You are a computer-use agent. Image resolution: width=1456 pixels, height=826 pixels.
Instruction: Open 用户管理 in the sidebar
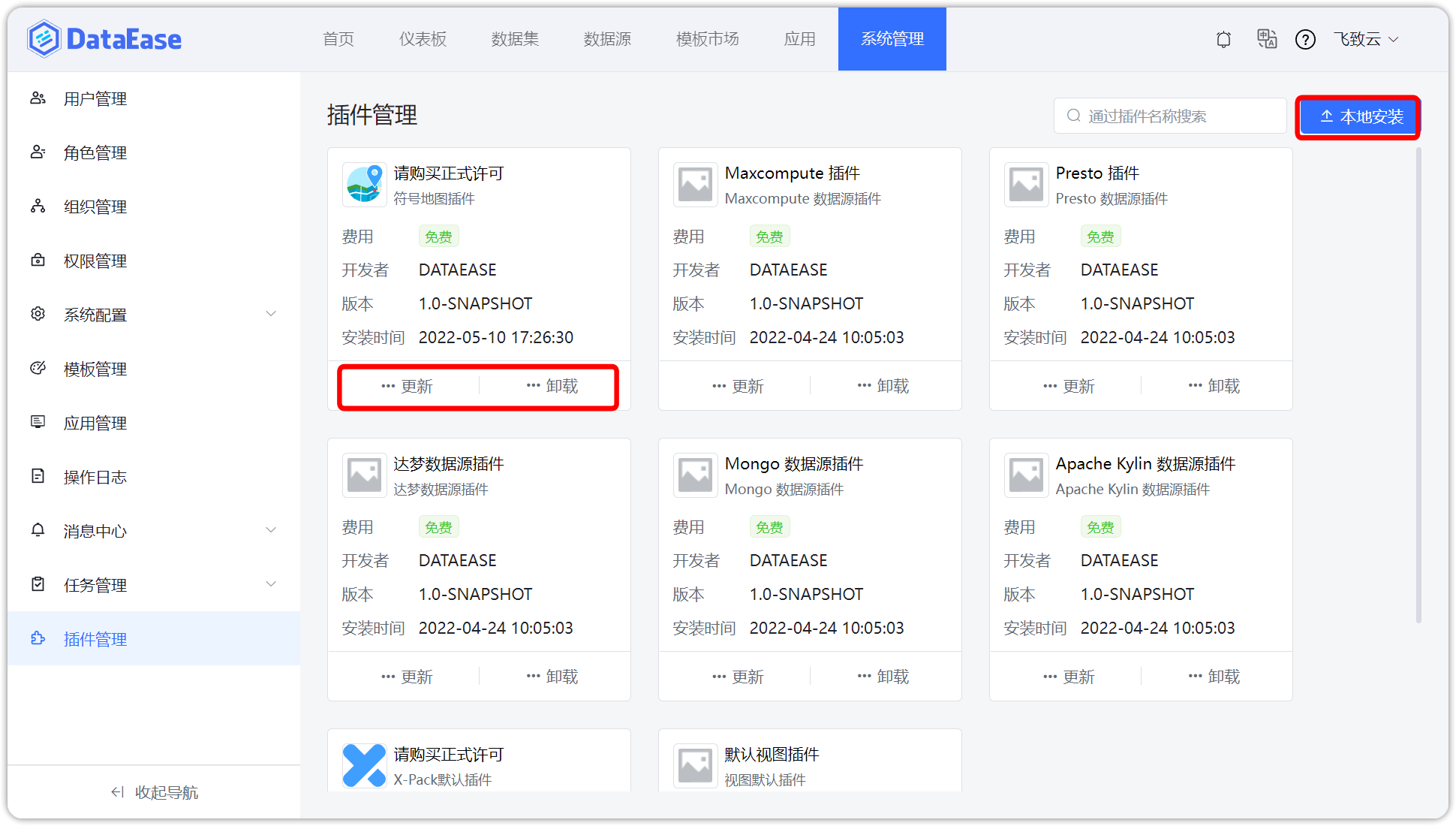[154, 98]
